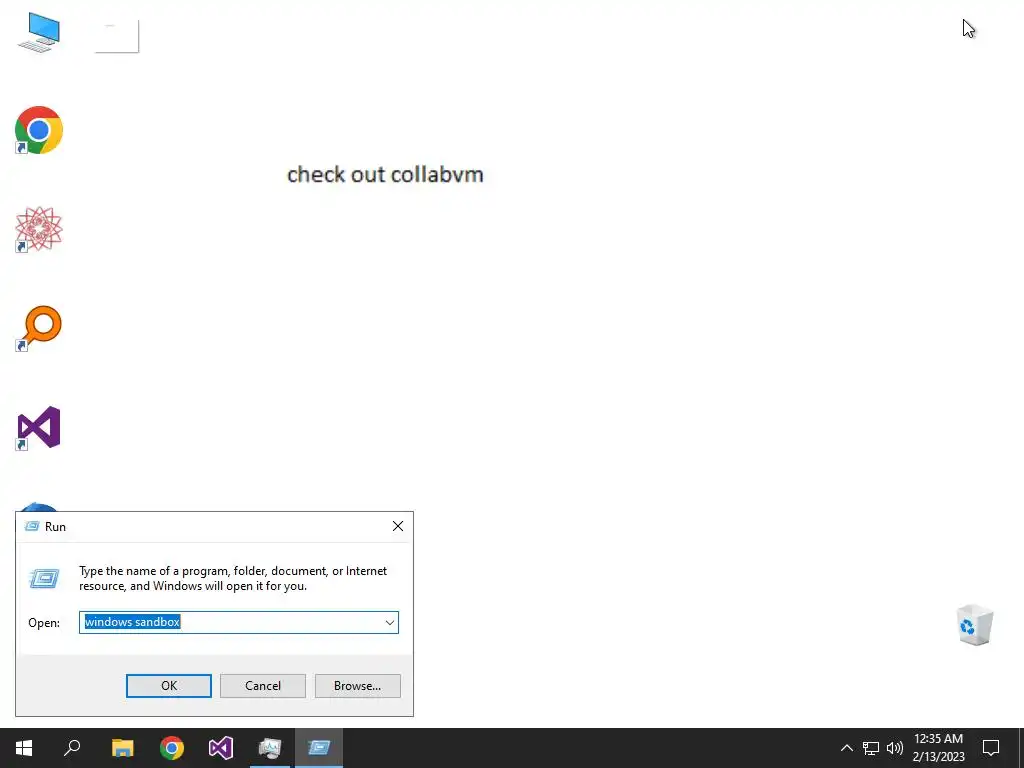This screenshot has width=1024, height=768.
Task: Switch to Task Manager taskbar icon
Action: tap(270, 748)
